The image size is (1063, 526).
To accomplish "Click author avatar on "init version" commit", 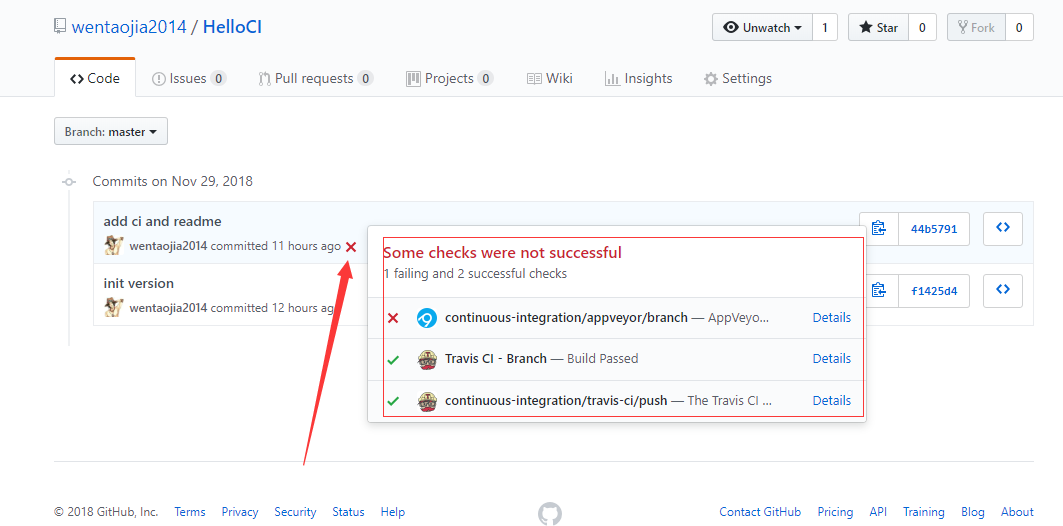I will [113, 308].
